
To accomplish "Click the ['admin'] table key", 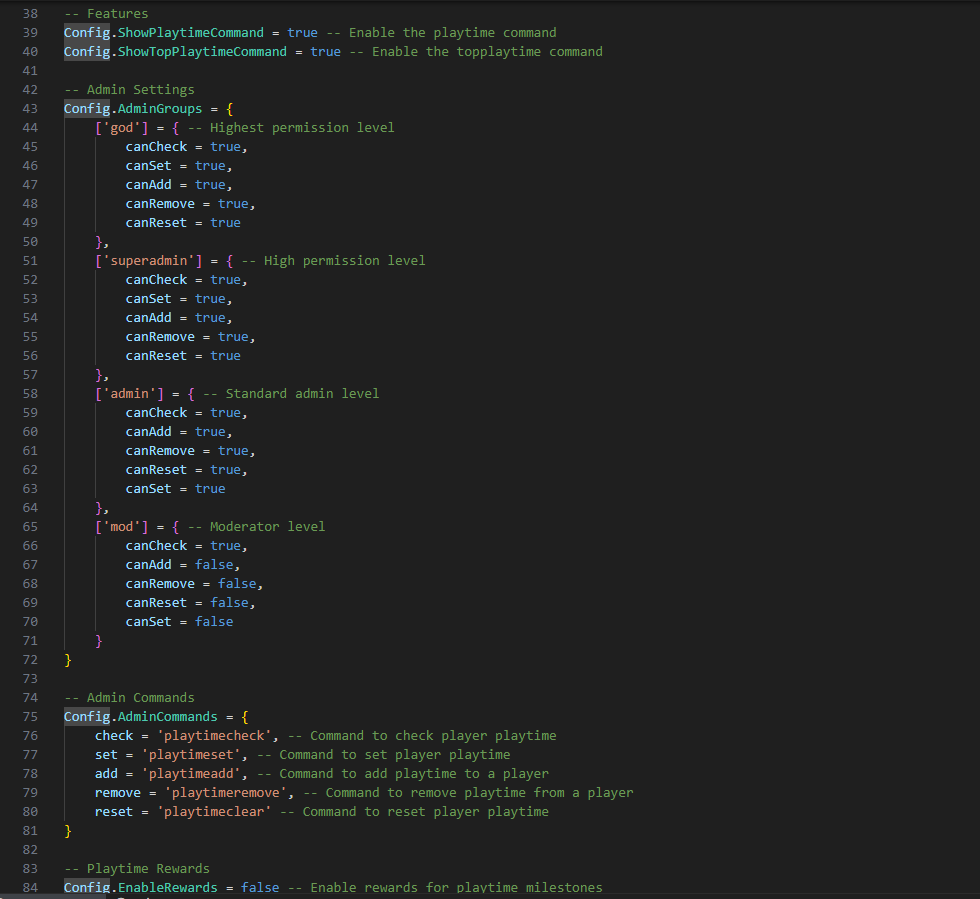I will 129,394.
